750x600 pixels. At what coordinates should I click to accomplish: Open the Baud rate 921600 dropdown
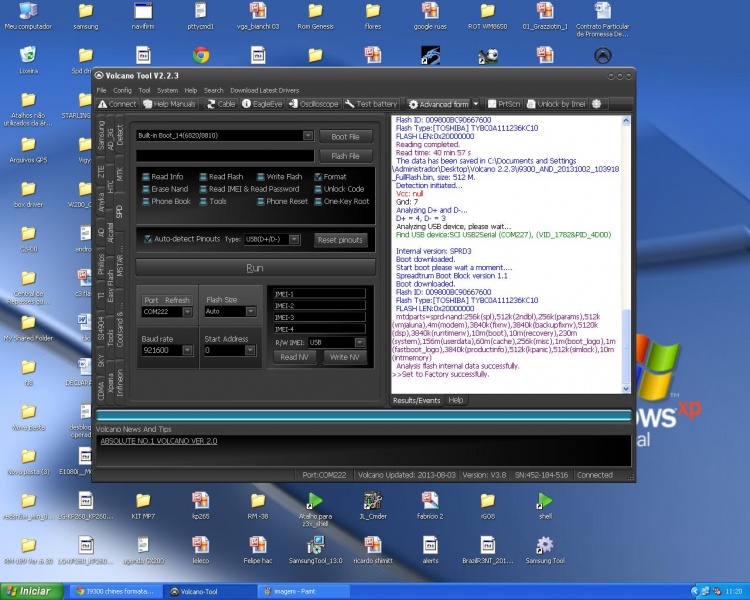tap(187, 351)
